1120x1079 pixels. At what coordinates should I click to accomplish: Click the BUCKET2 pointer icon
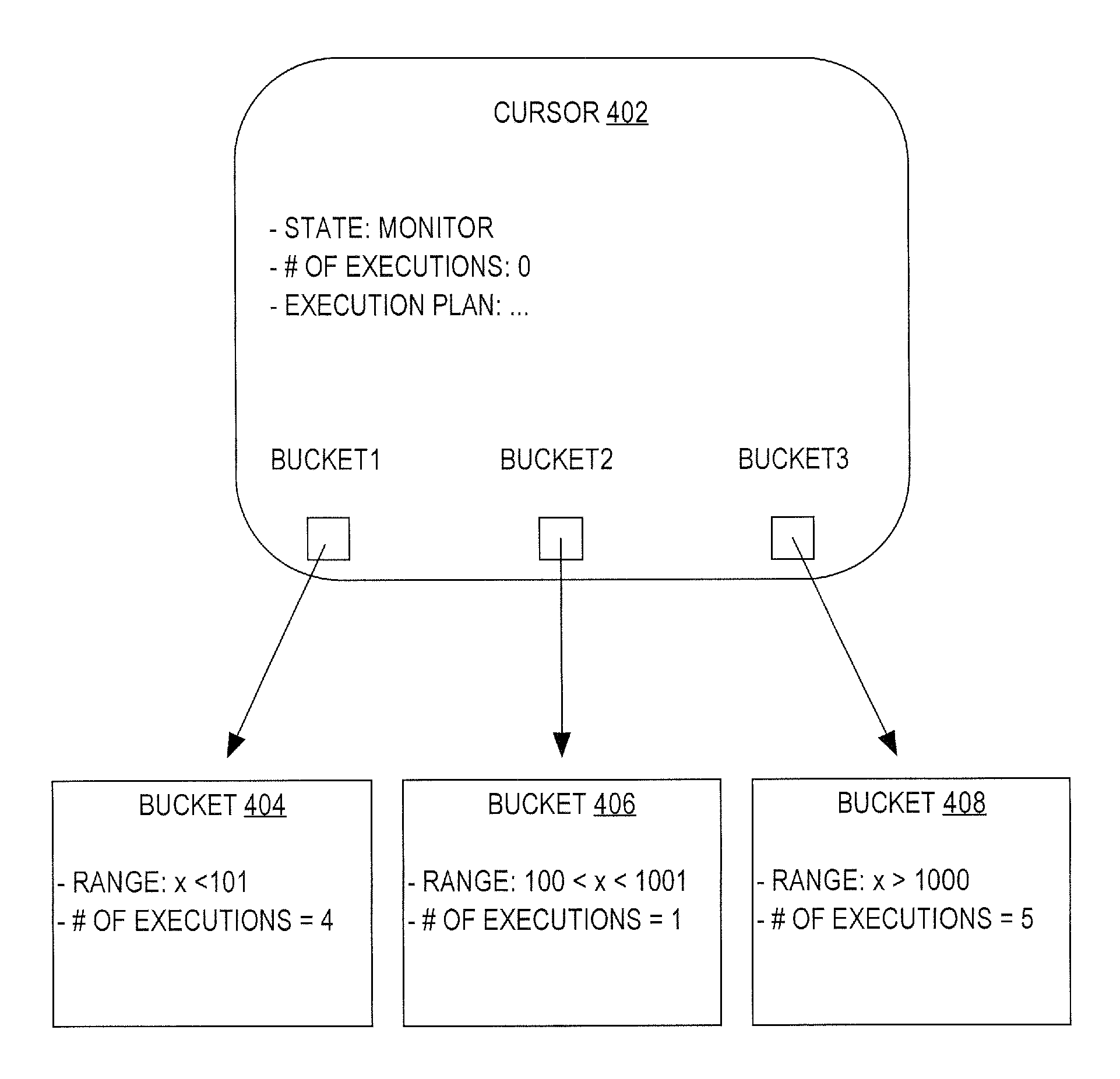click(x=559, y=531)
